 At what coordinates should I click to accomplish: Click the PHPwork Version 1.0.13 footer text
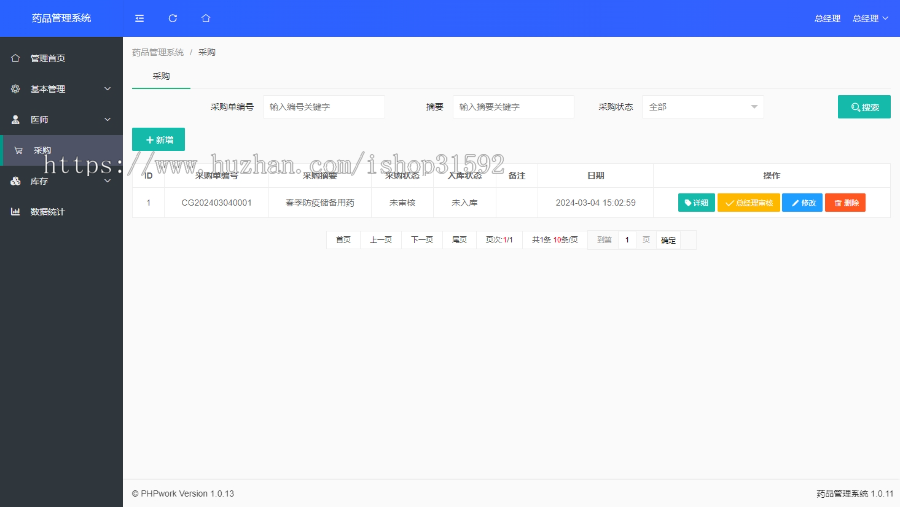(183, 494)
